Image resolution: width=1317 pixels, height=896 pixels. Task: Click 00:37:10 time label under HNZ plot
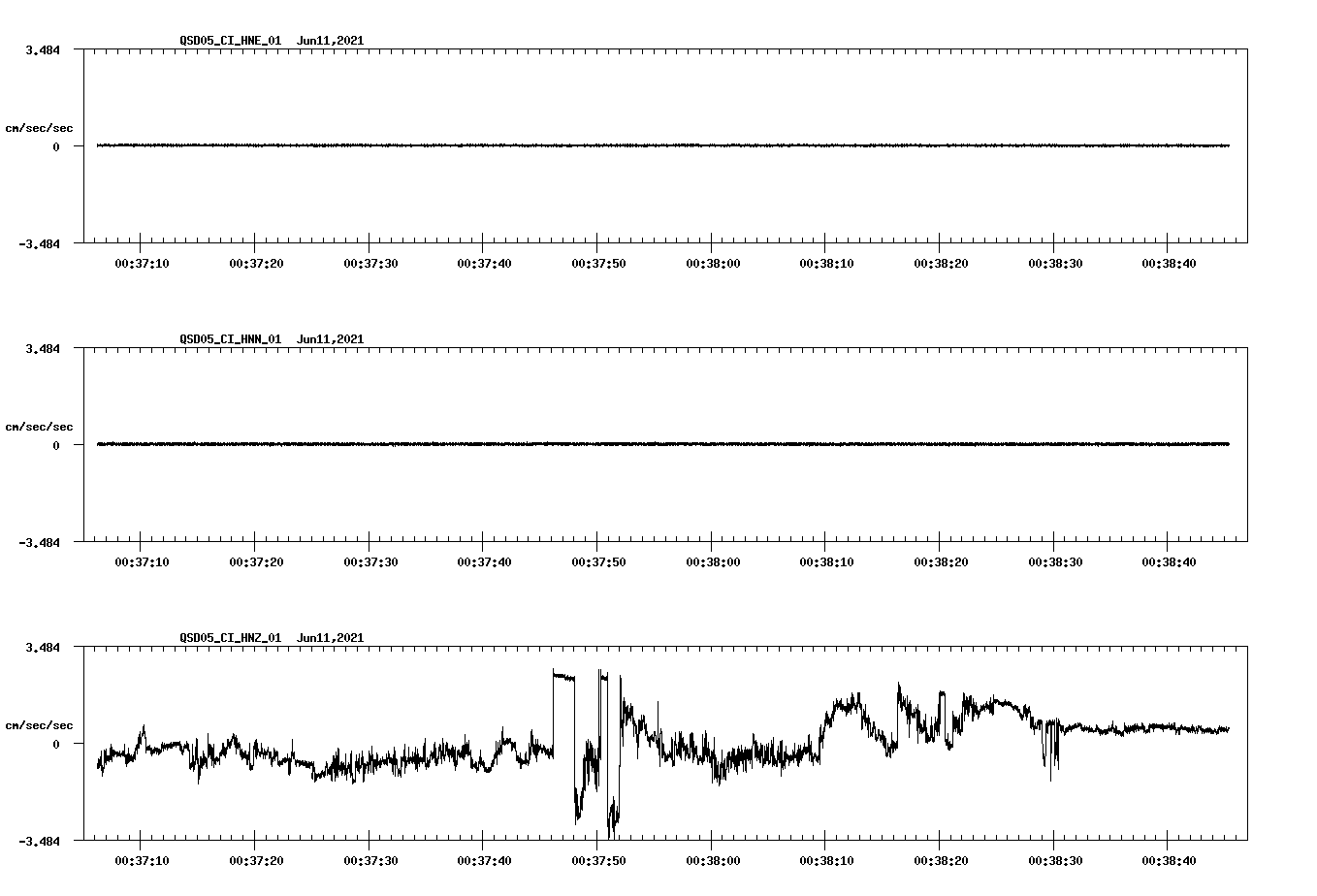(142, 861)
